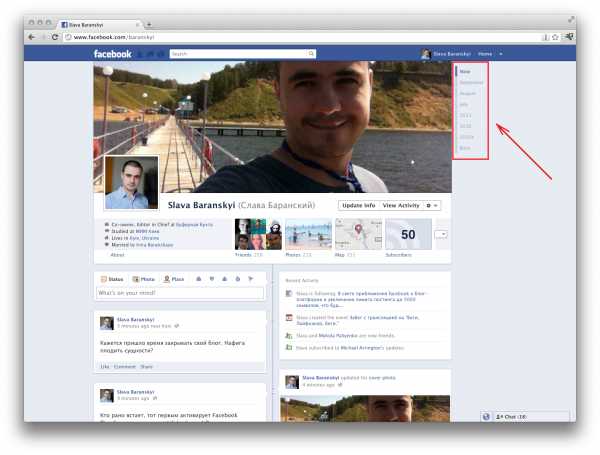Expand more tiles with the arrow after Subscribers
Image resolution: width=600 pixels, height=455 pixels.
tap(441, 235)
